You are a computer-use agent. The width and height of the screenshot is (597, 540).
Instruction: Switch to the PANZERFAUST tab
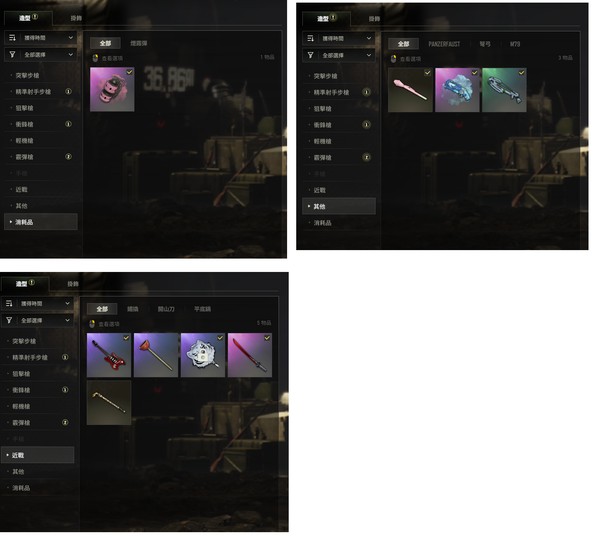click(x=444, y=44)
